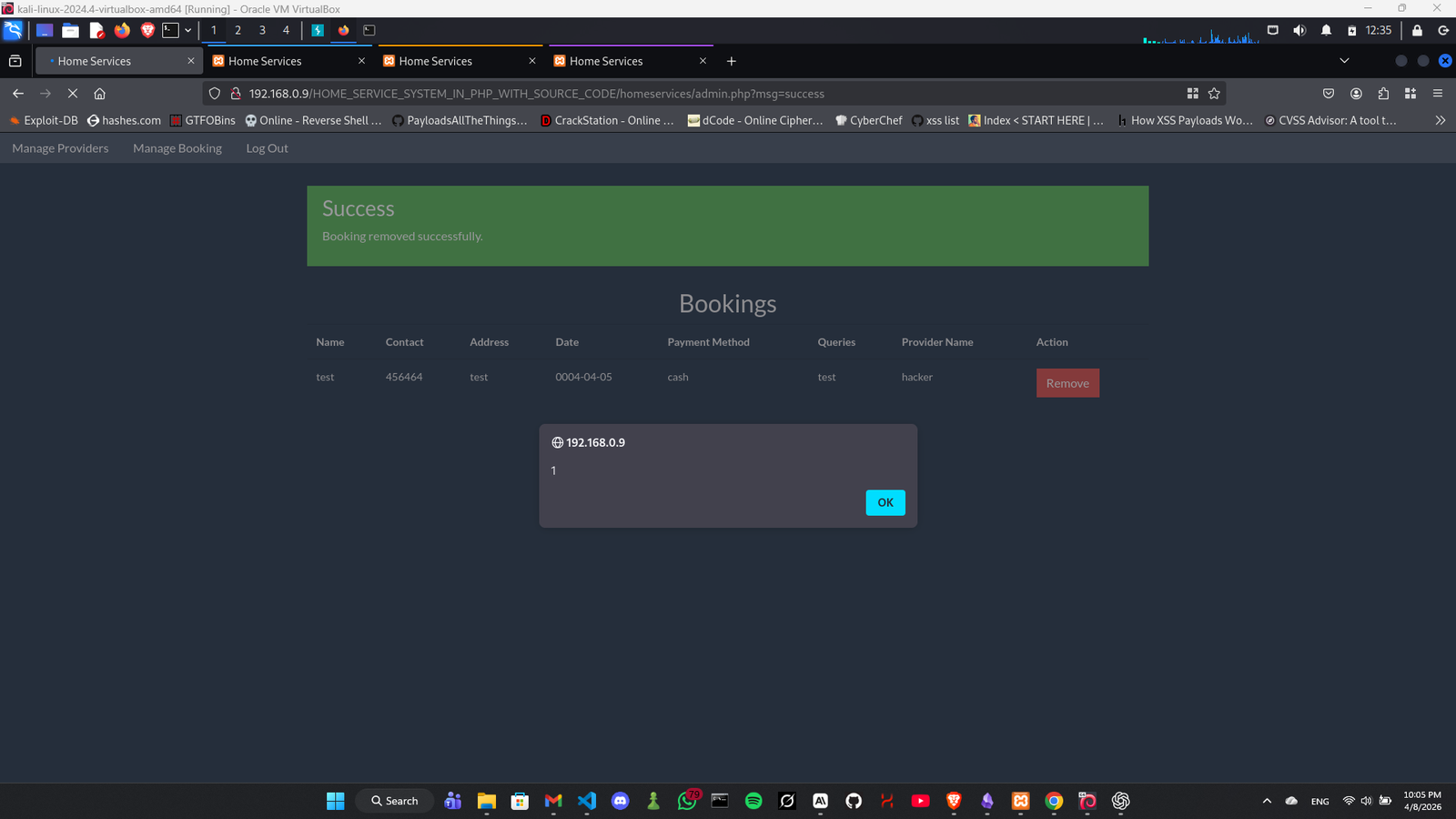Open the How XSS Payloads Work bookmark
The width and height of the screenshot is (1456, 819).
tap(1185, 120)
